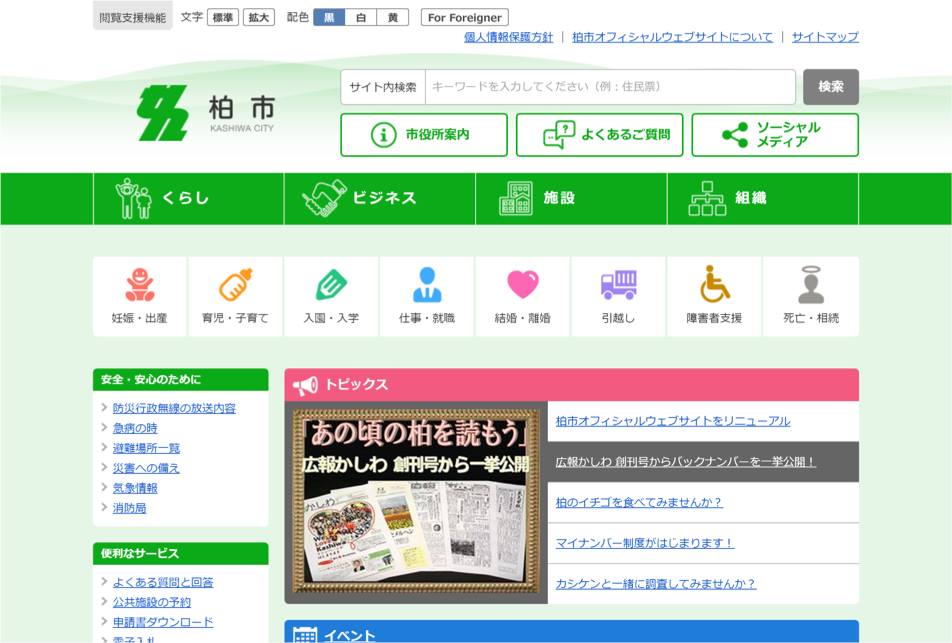Click the 便利なサービス section header

180,554
